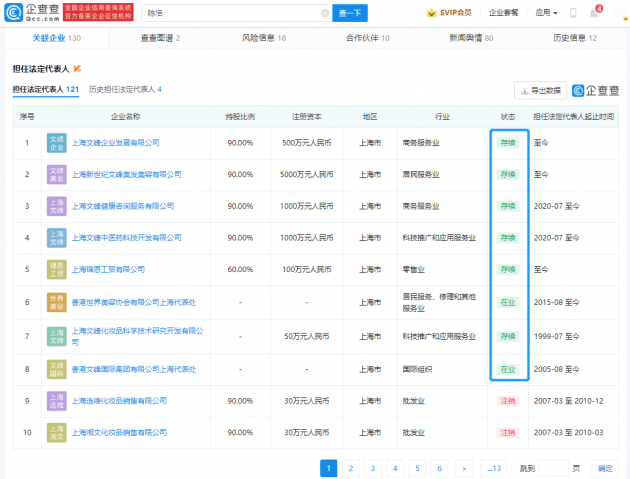The height and width of the screenshot is (479, 630).
Task: Switch to the 风险信息 tab
Action: point(263,38)
